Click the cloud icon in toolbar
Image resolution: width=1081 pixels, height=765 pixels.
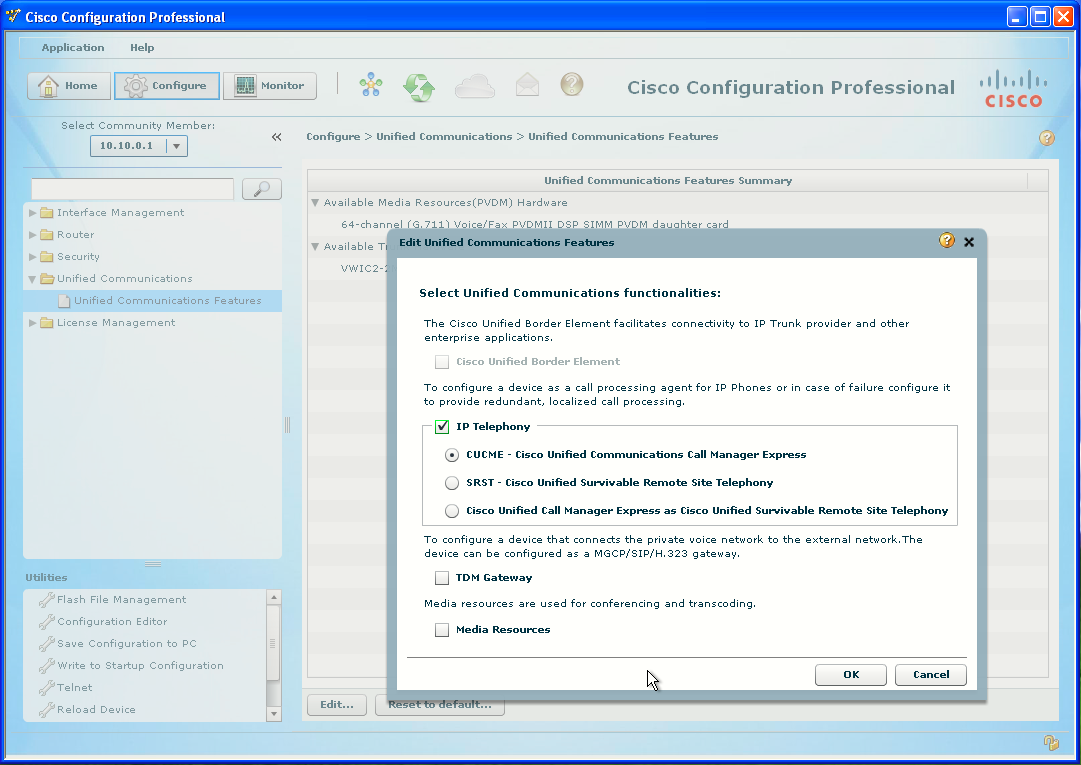[475, 86]
